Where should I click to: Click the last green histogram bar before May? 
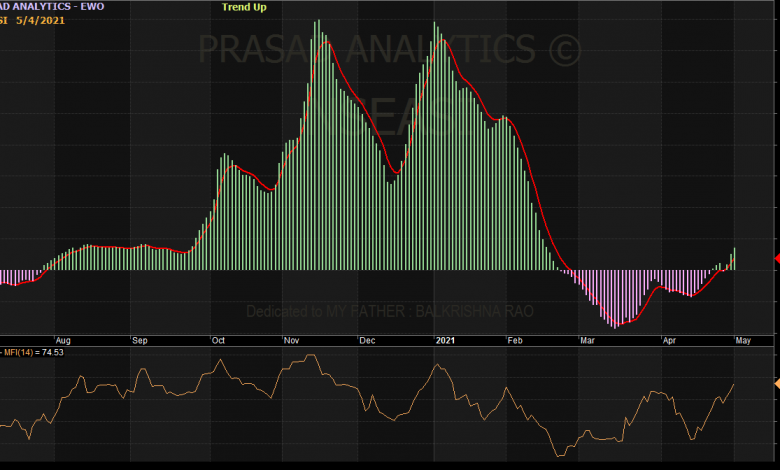[734, 259]
